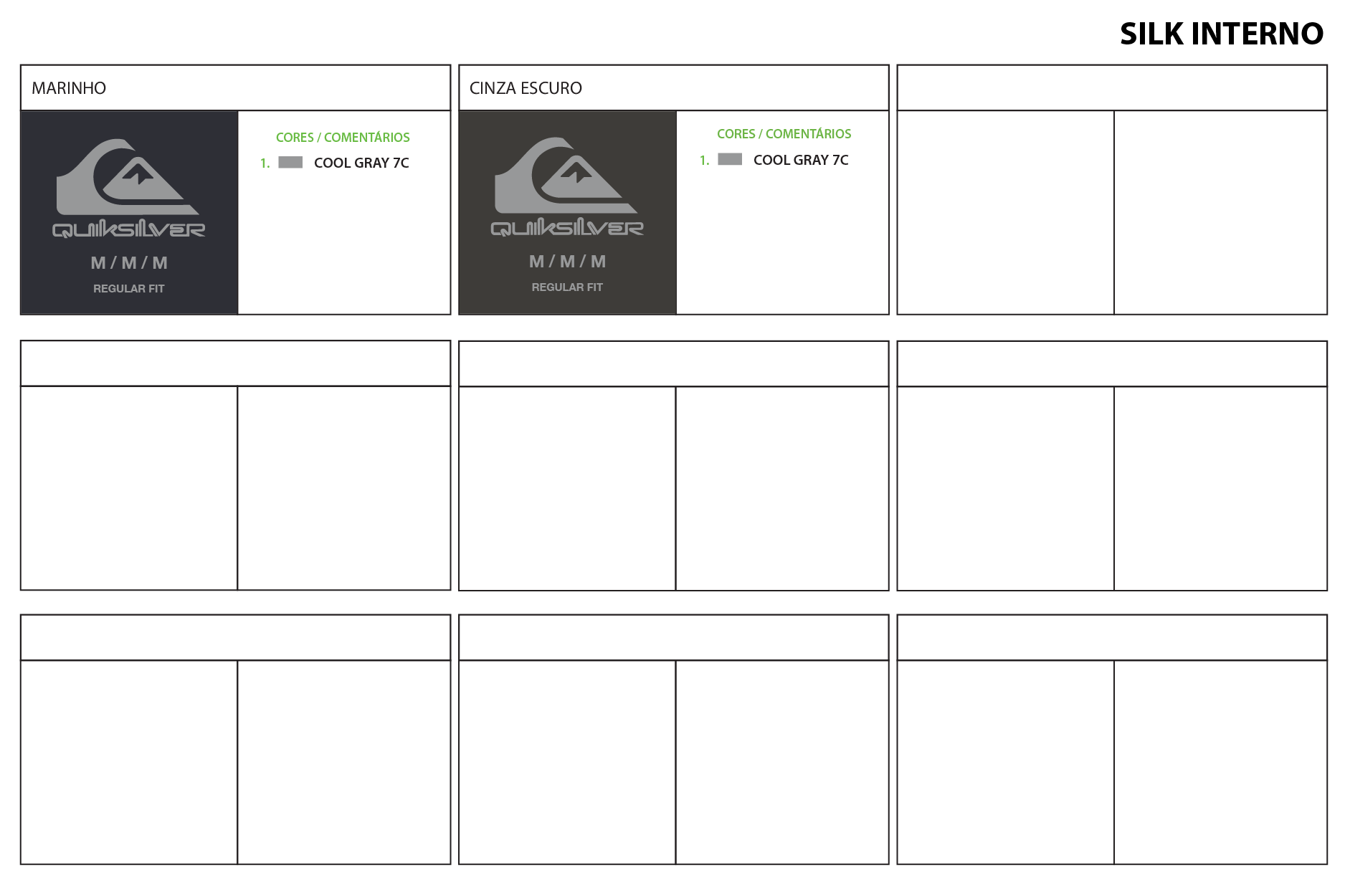
Task: Click CORES / COMENTÁRIOS heading in CINZA ESCURO panel
Action: click(784, 134)
